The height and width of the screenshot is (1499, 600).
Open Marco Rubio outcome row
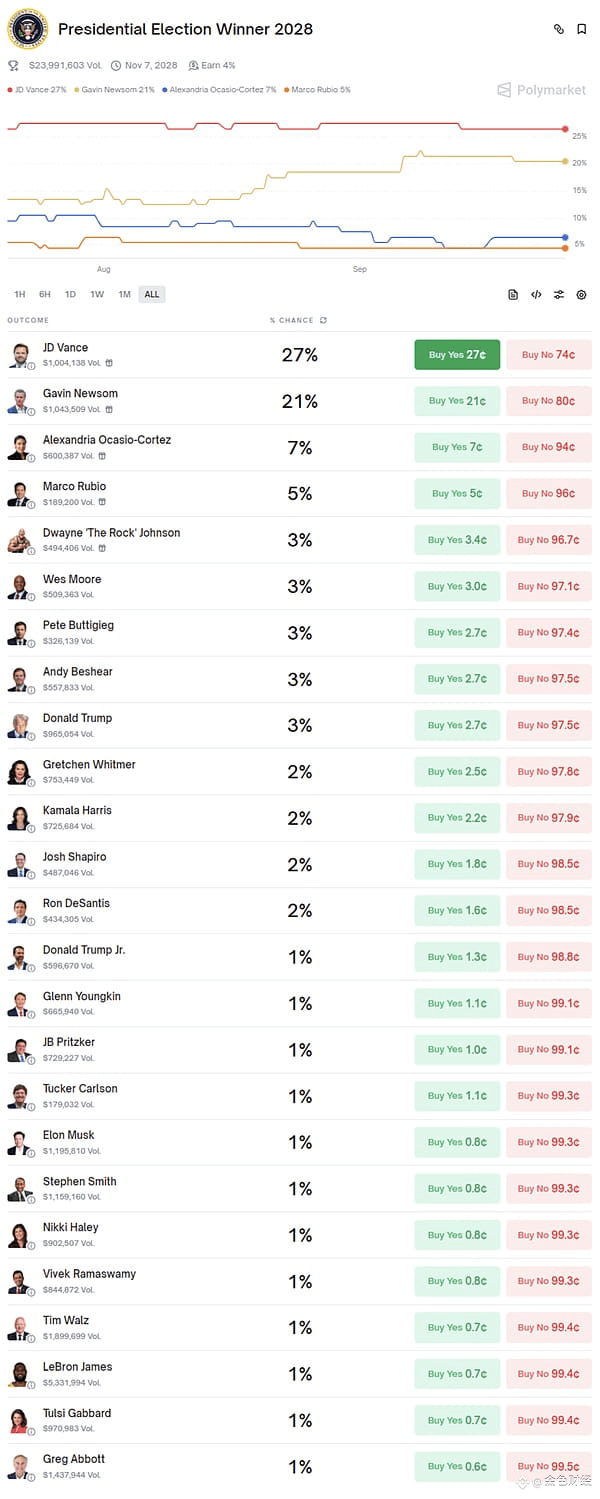[x=299, y=493]
